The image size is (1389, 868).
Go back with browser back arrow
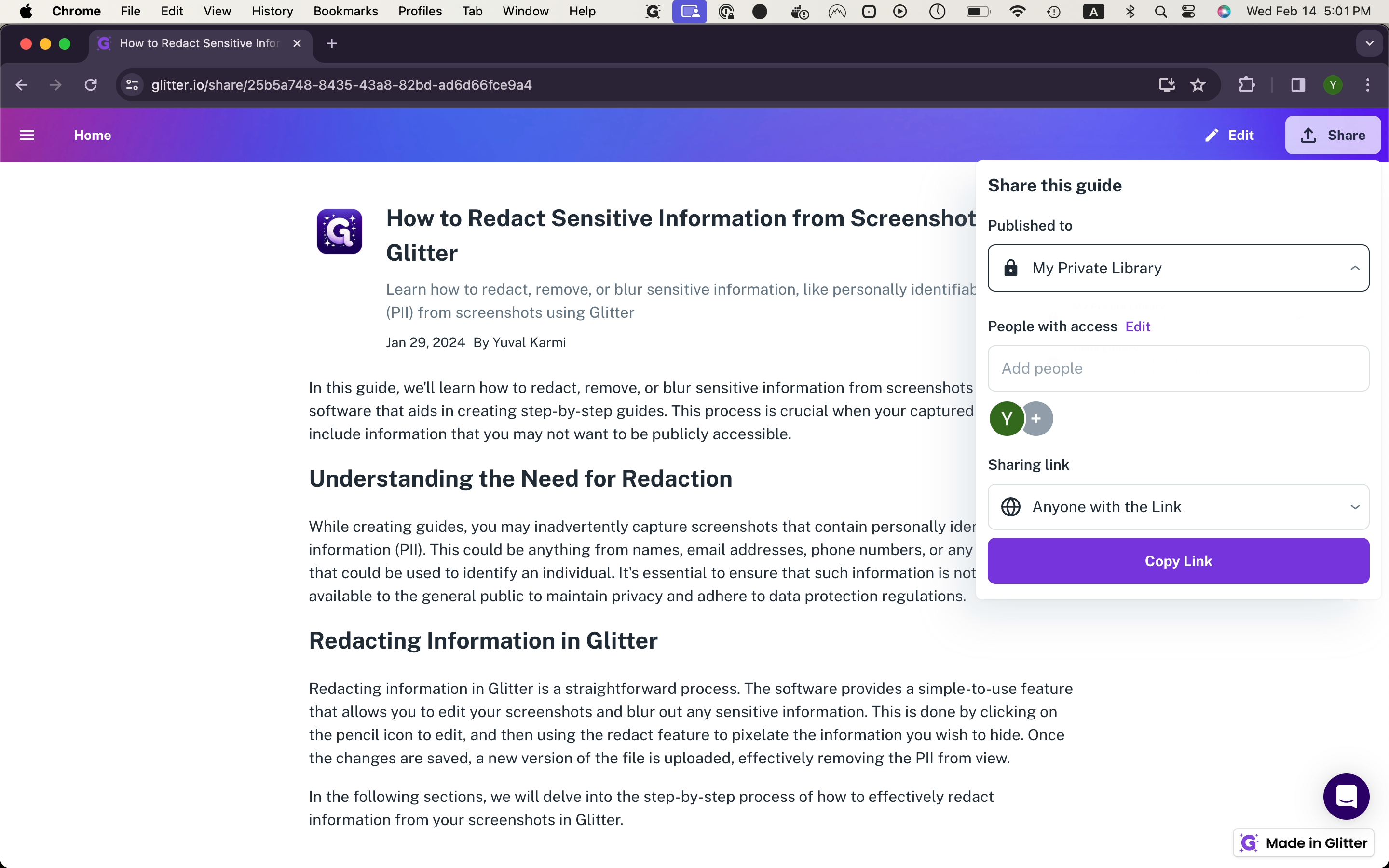pos(21,85)
